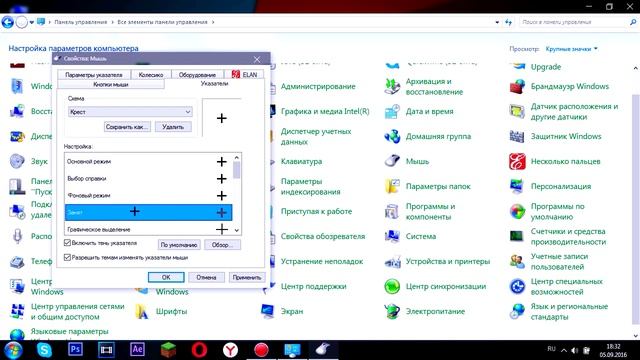Switch to Колесико tab
Image resolution: width=640 pixels, height=360 pixels.
[151, 75]
